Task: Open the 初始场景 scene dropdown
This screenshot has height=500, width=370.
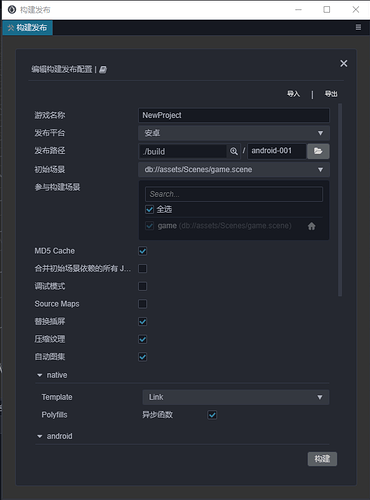Action: pyautogui.click(x=234, y=170)
